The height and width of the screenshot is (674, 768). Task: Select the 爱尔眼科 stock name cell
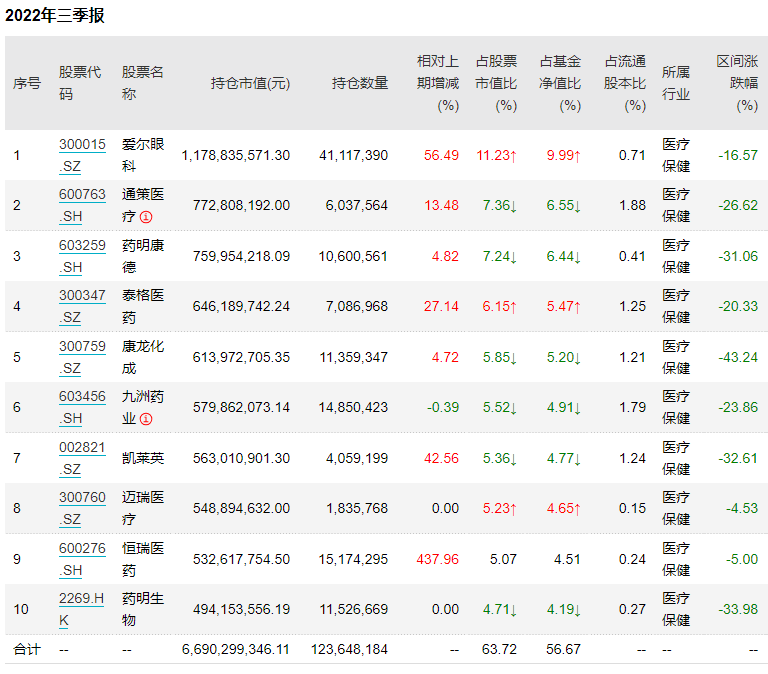142,155
